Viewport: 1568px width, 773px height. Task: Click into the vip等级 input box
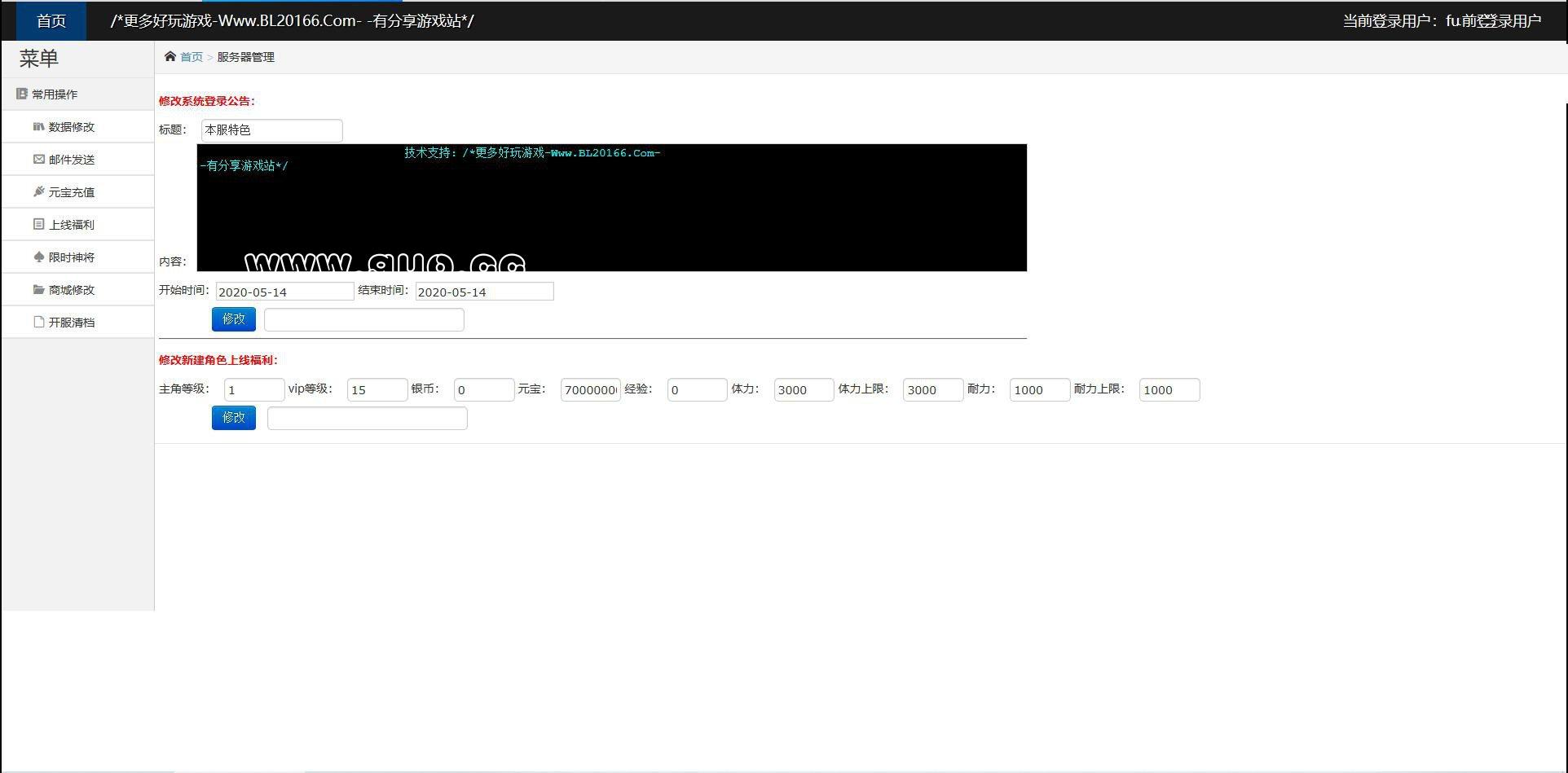[x=377, y=390]
